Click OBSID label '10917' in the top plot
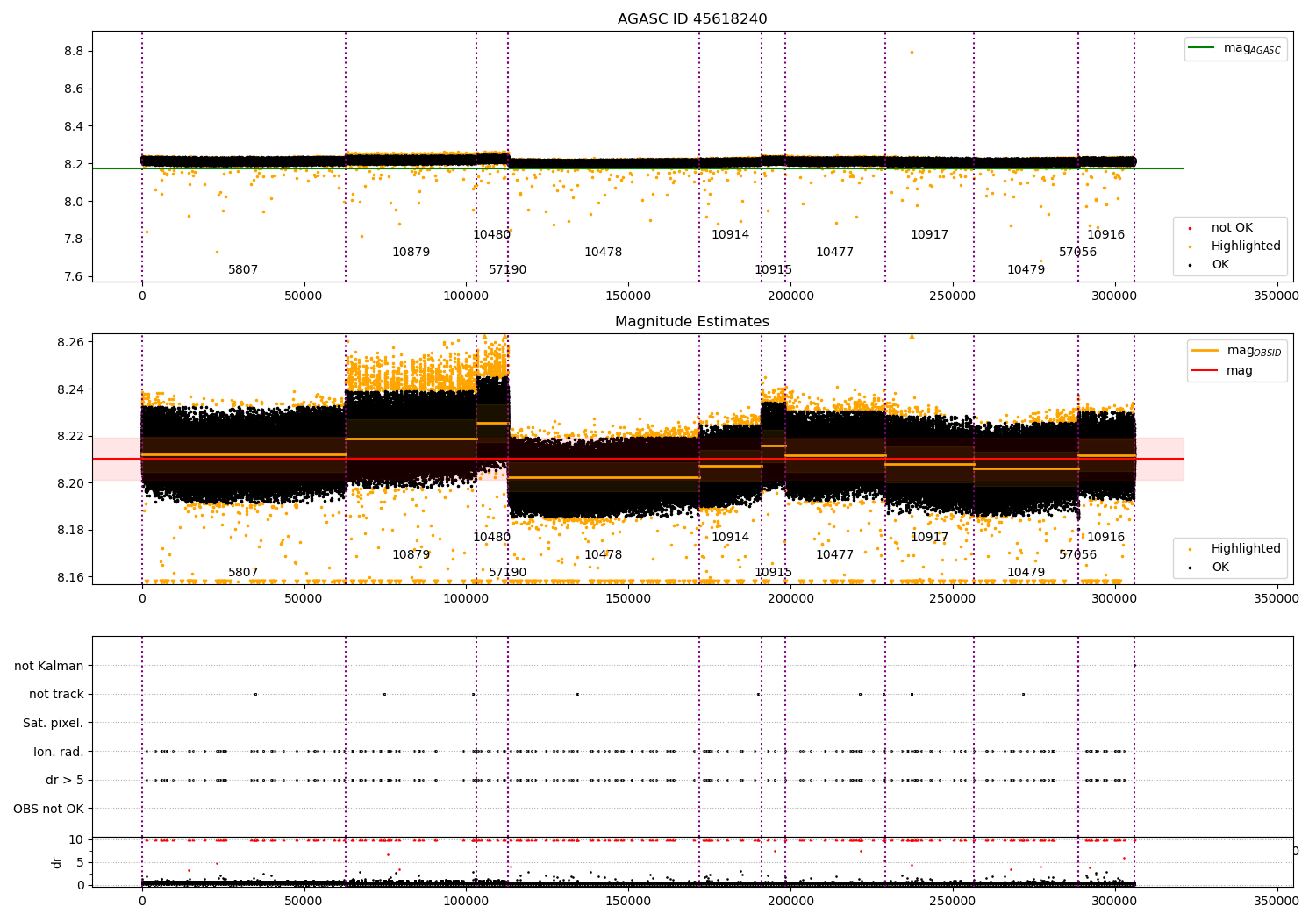 tap(929, 235)
